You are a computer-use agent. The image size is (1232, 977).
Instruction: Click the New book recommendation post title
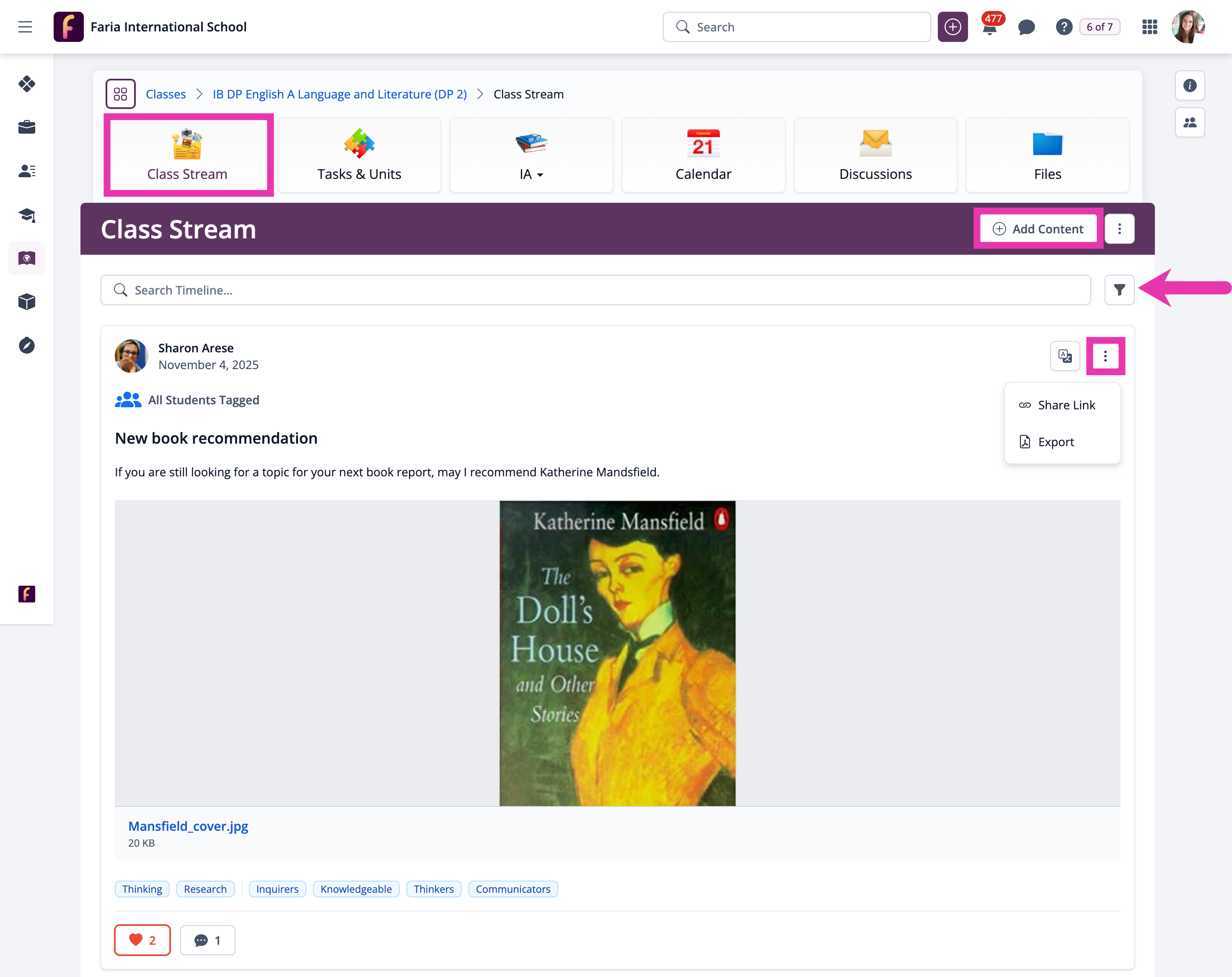(216, 438)
